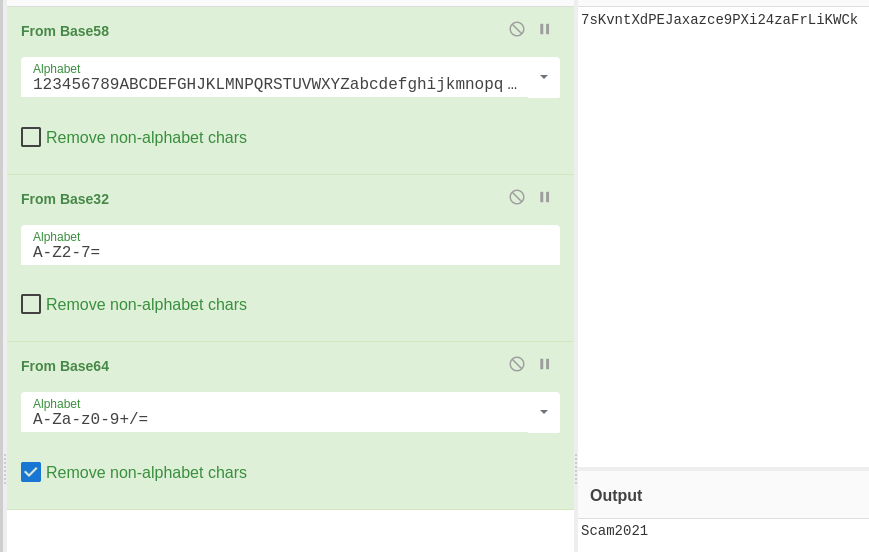Image resolution: width=869 pixels, height=552 pixels.
Task: Enable Remove non-alphabet chars for Base58
Action: click(31, 137)
